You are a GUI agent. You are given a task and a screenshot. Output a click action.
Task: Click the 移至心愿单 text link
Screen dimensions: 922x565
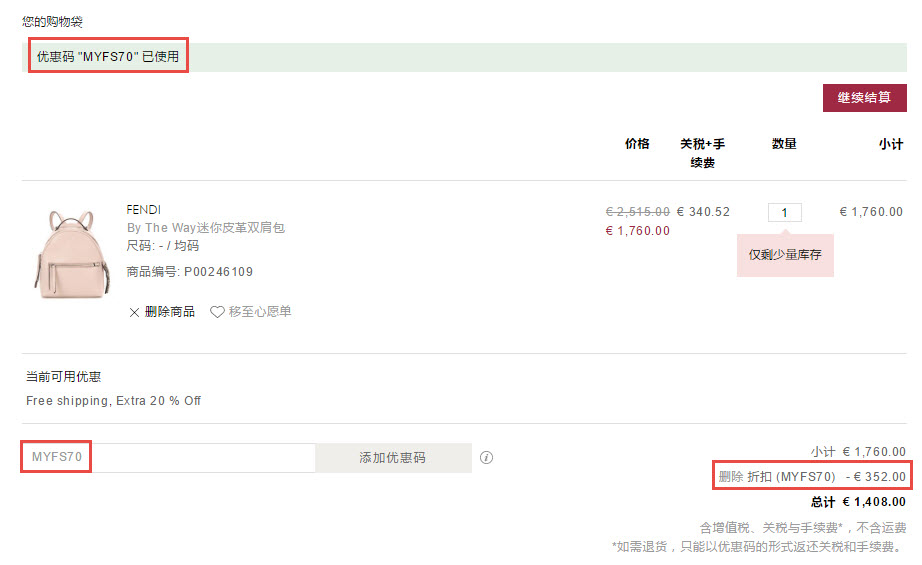(260, 312)
